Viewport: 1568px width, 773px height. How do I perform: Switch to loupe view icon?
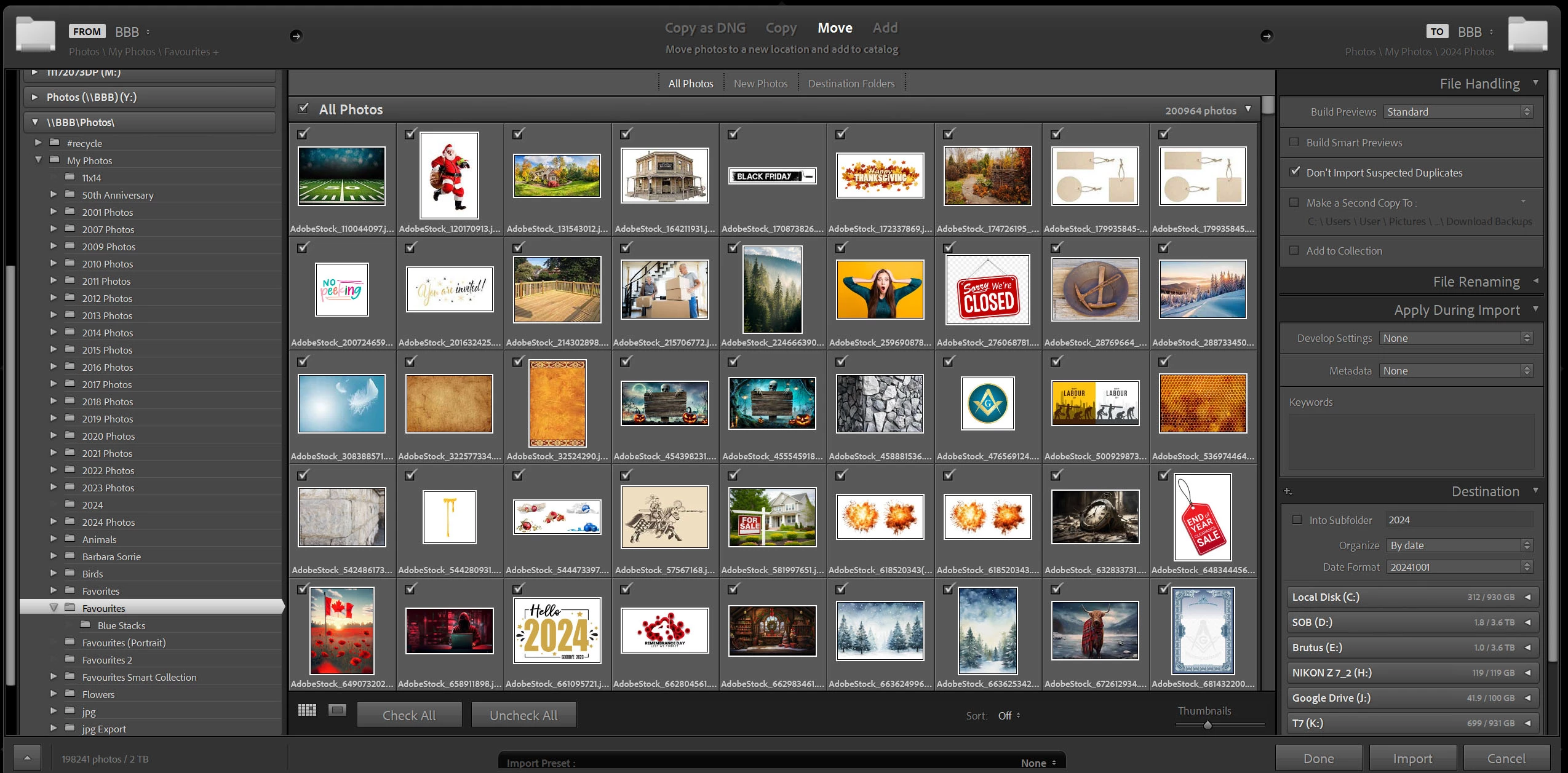point(337,710)
